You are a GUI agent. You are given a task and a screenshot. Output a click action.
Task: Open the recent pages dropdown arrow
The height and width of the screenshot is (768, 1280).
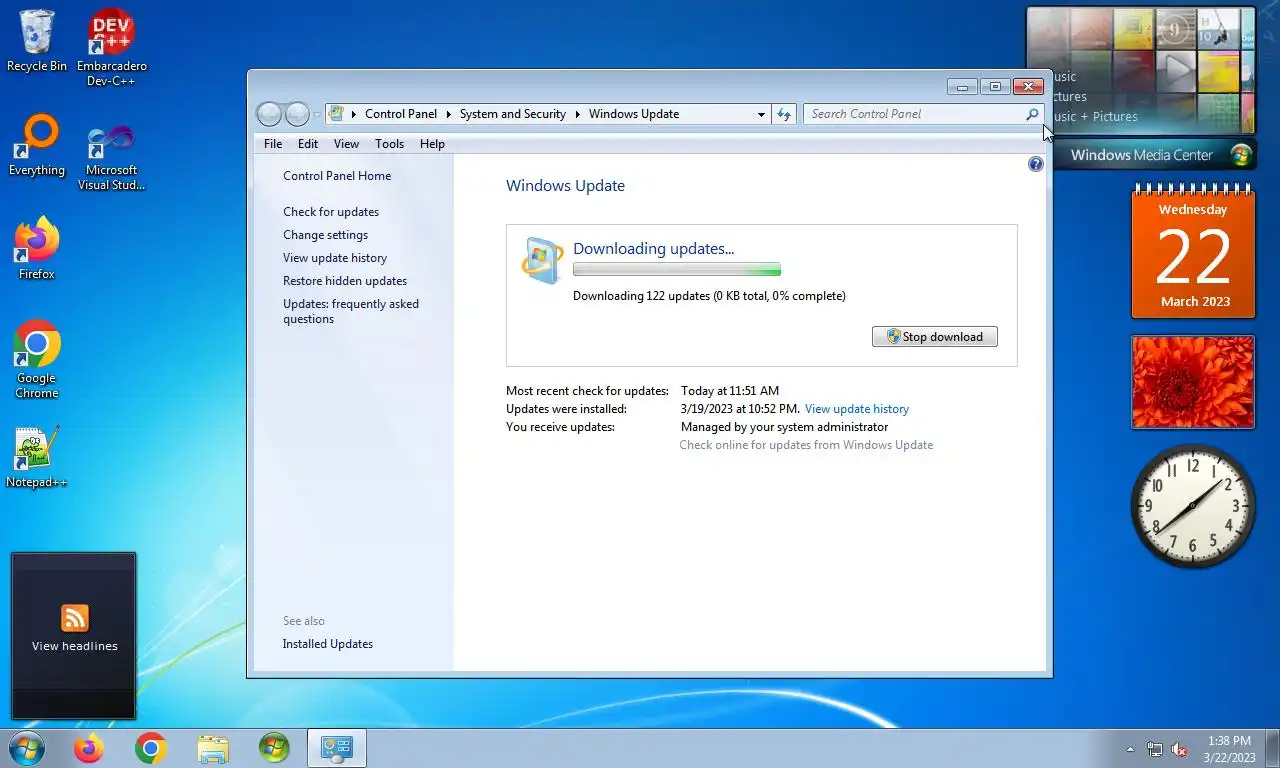coord(317,114)
